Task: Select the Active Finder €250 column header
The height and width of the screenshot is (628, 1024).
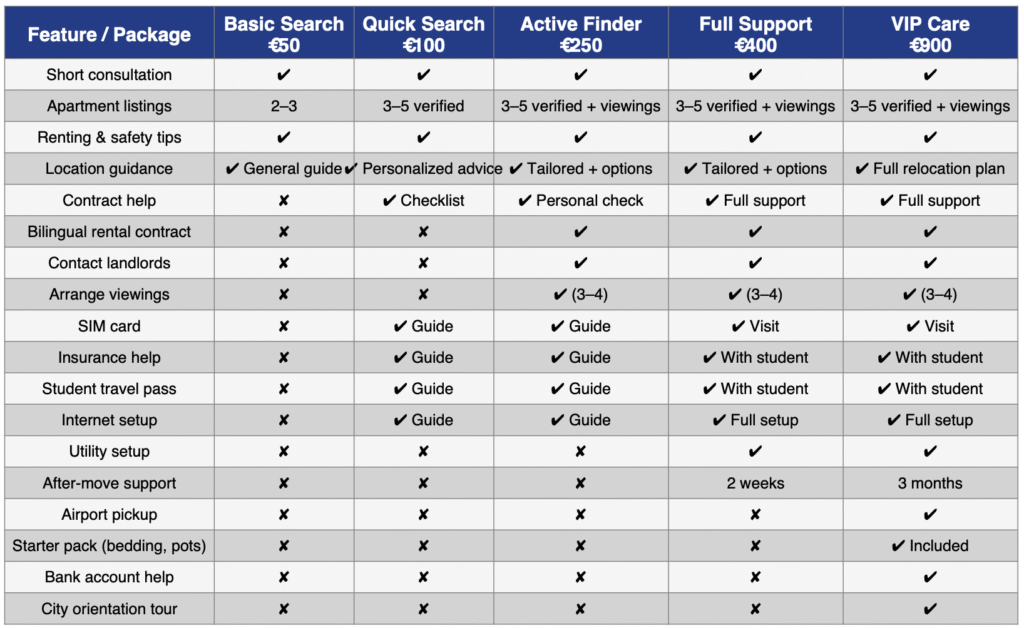Action: (581, 34)
